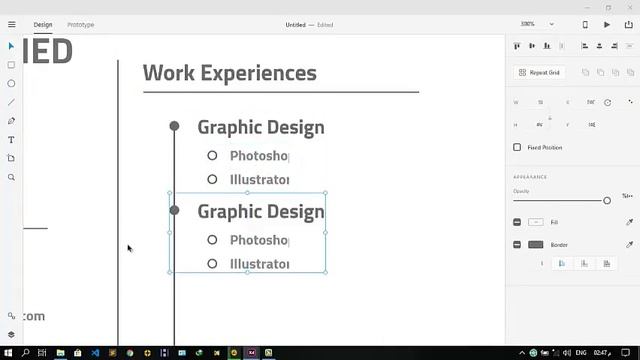Select the Work Experiences heading text
This screenshot has height=360, width=640.
pos(229,73)
